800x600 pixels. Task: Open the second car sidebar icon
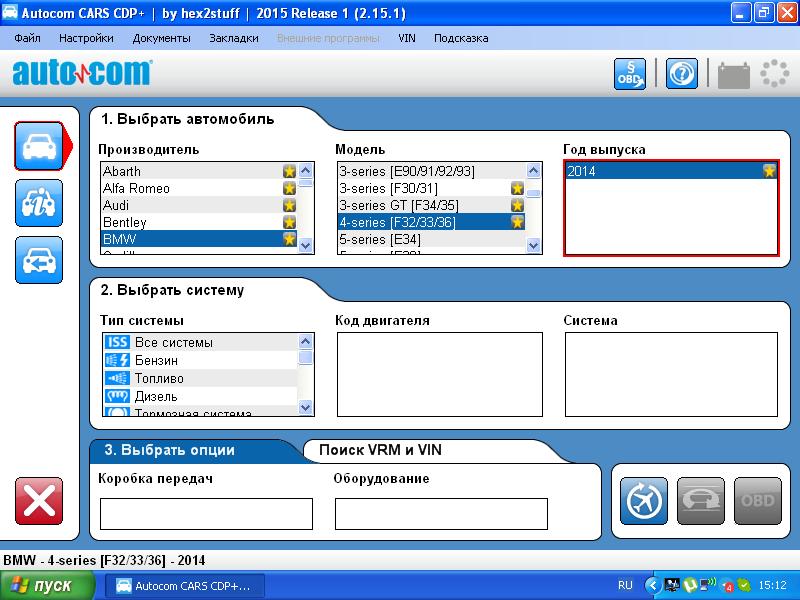[x=38, y=203]
